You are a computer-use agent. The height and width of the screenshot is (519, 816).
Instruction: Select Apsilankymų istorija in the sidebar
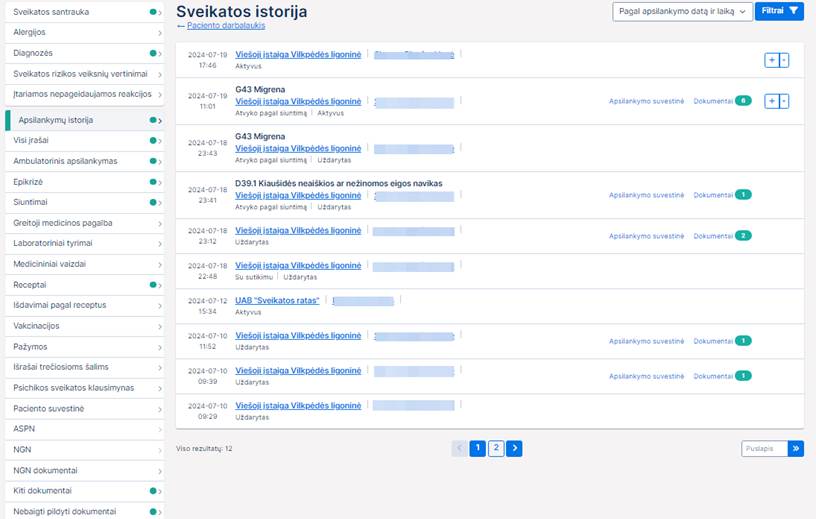tap(84, 120)
